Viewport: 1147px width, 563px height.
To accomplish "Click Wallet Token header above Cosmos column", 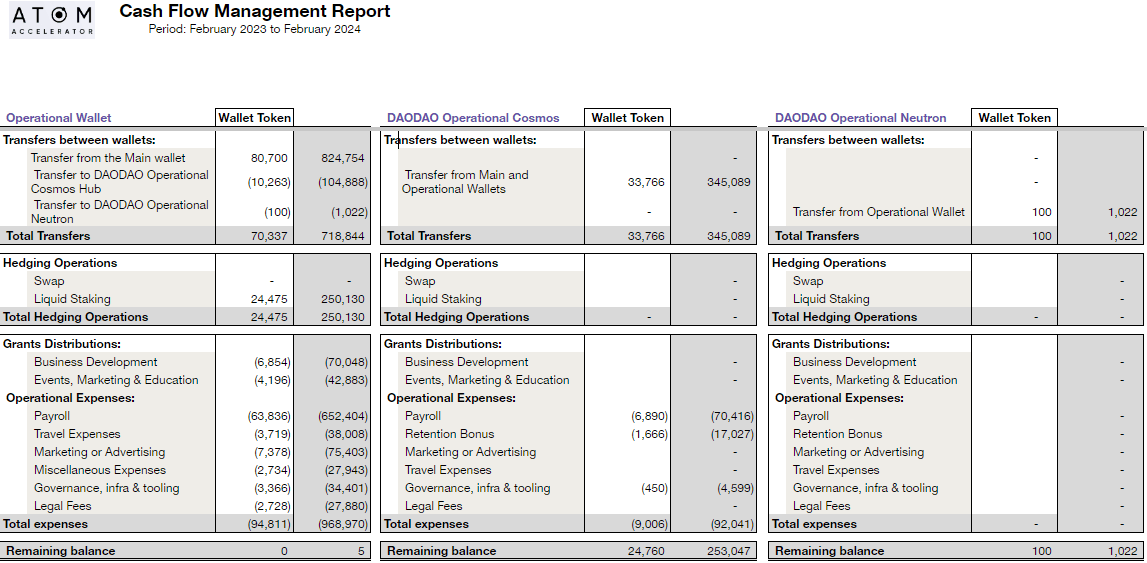I will [x=627, y=118].
